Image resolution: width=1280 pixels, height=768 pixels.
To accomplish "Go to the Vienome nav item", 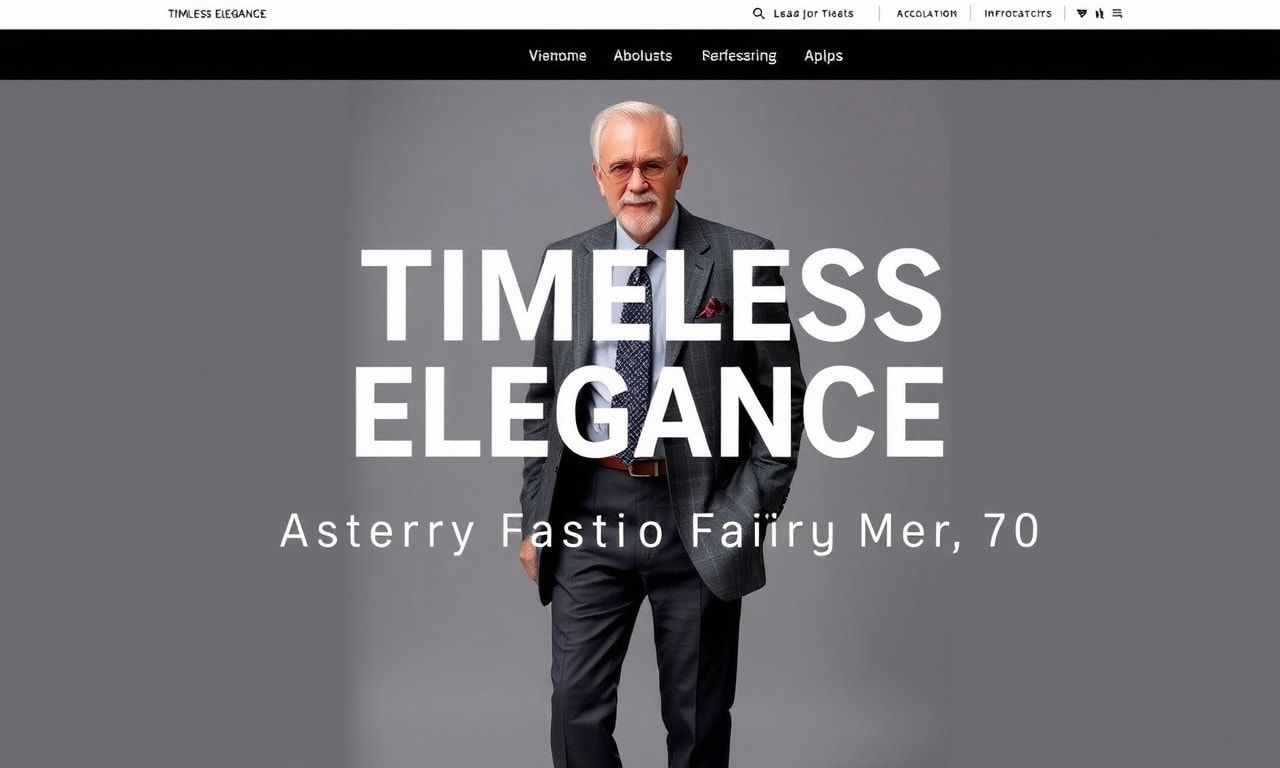I will point(557,56).
